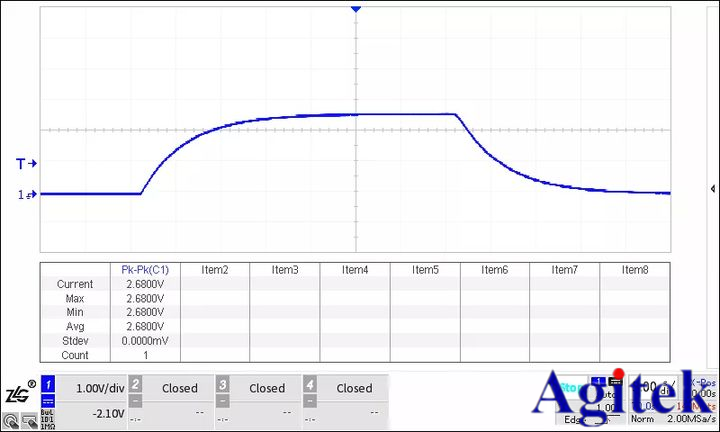Click the Closed label for channel 3

[267, 388]
